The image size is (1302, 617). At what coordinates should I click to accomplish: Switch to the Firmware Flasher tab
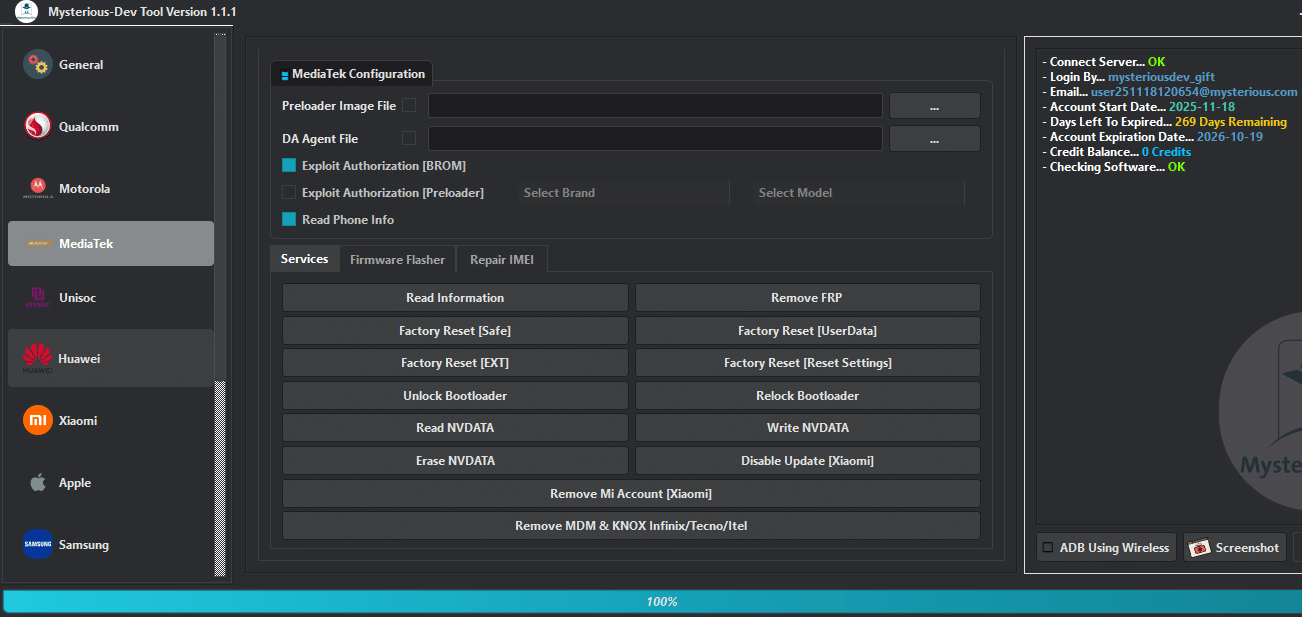(x=397, y=258)
